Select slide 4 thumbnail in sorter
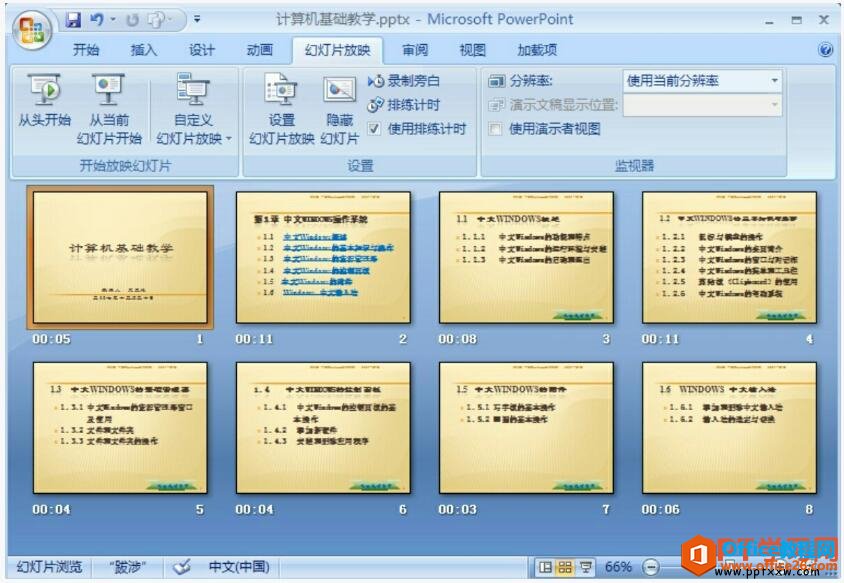 pos(729,257)
